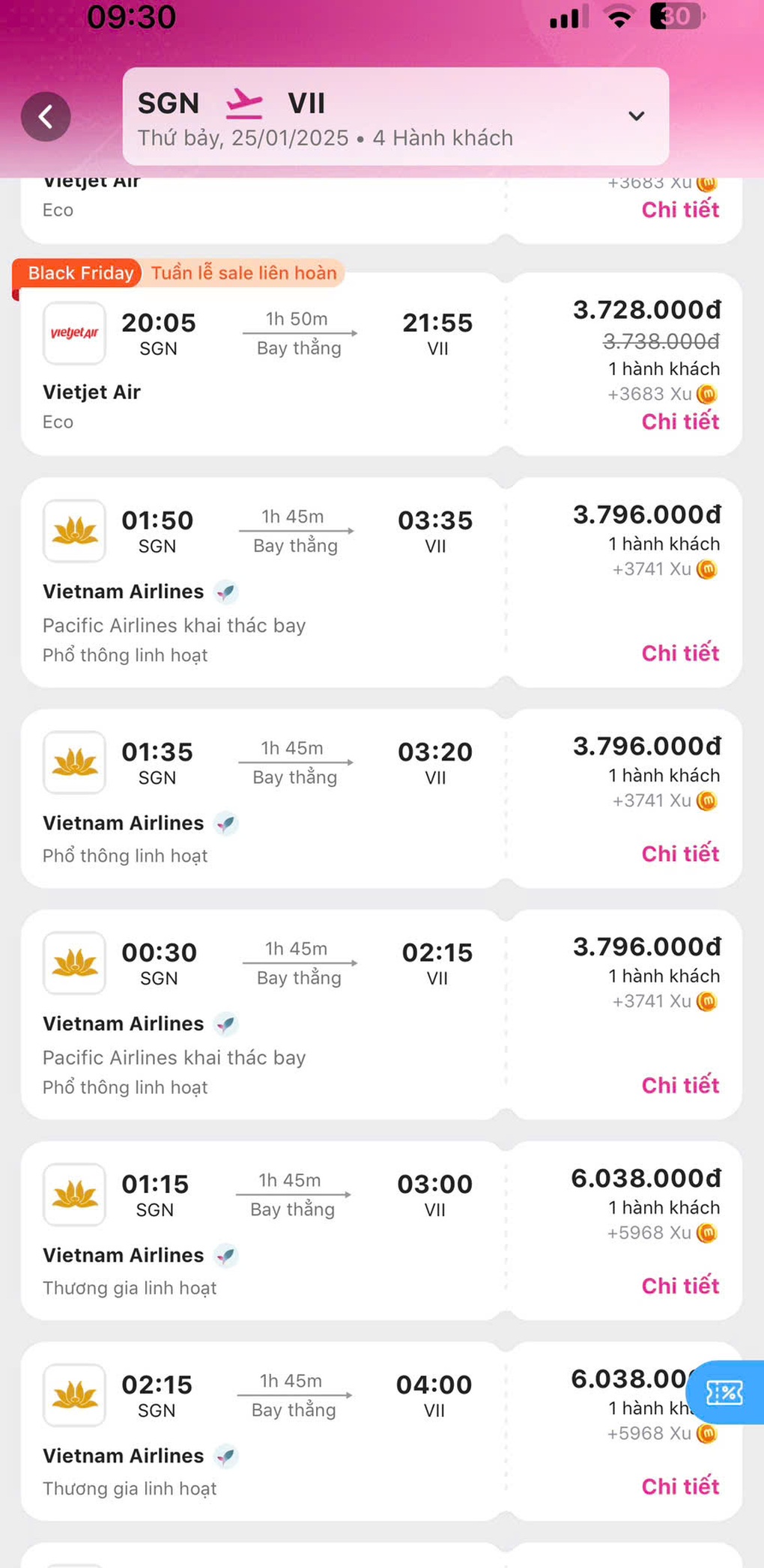Expand the SGN to VII search dropdown
This screenshot has width=764, height=1568.
636,116
